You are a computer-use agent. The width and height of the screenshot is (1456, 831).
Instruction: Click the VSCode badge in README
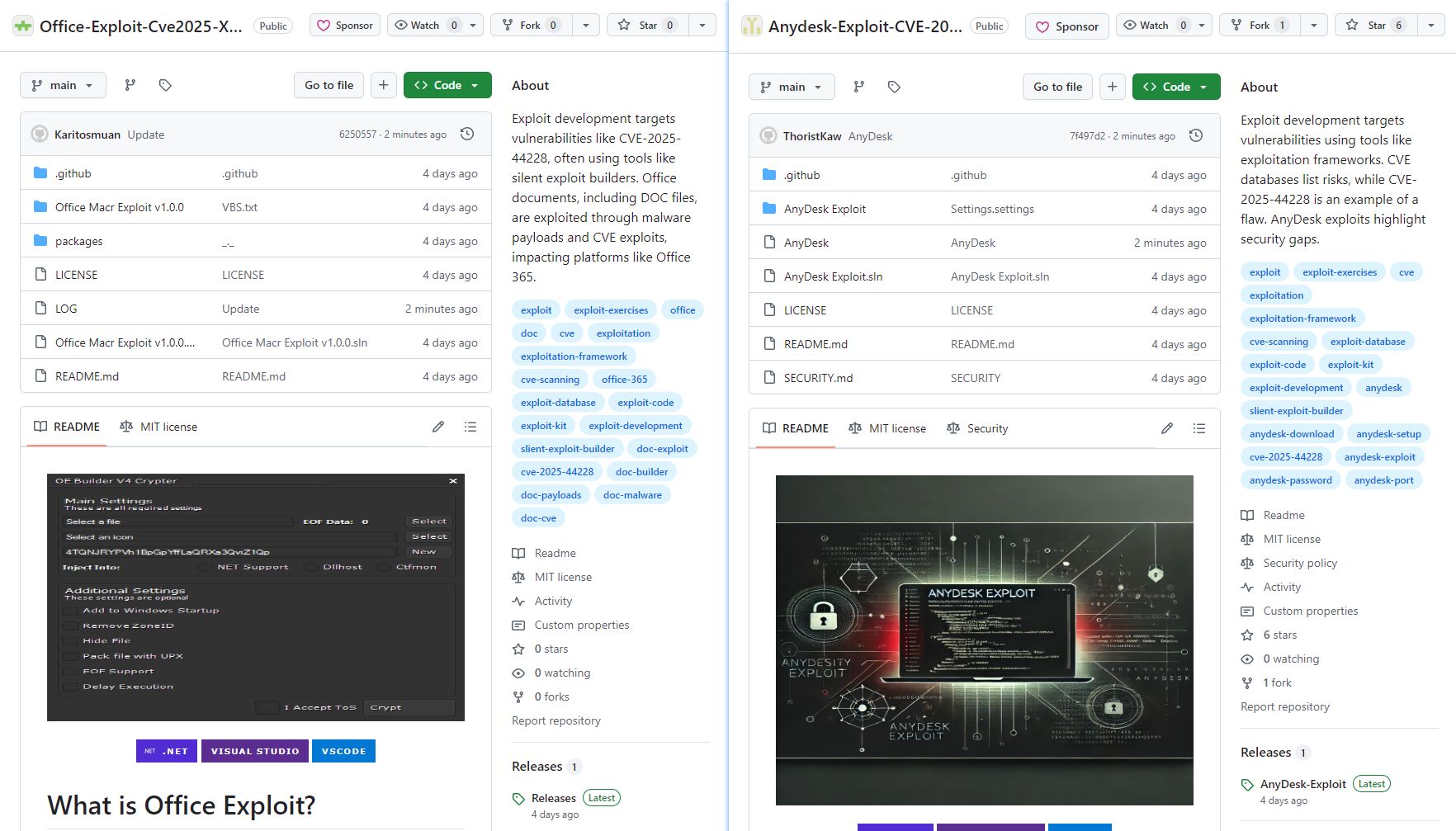tap(343, 751)
